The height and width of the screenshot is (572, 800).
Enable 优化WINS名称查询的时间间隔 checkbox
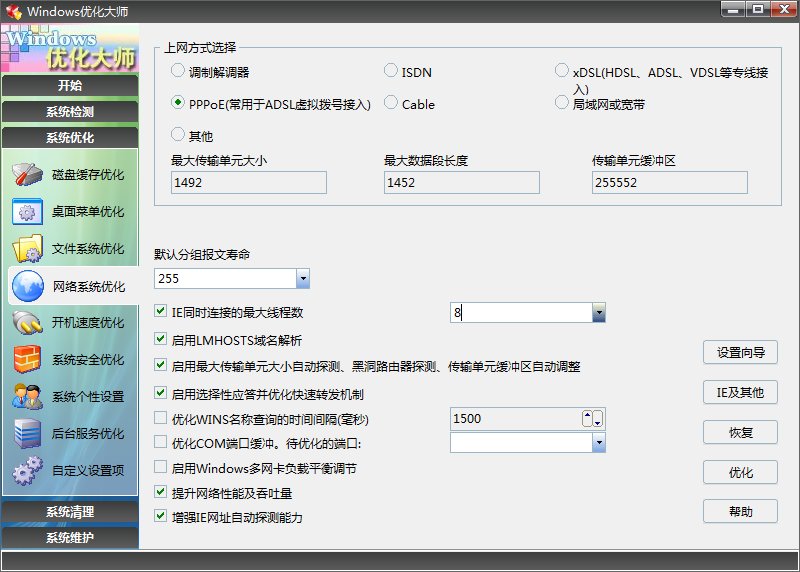(161, 418)
